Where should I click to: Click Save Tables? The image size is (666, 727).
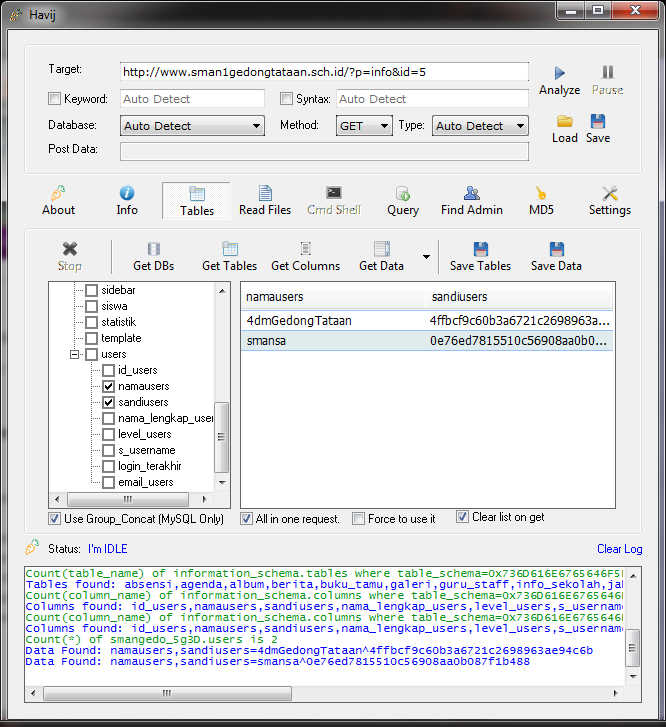pos(480,256)
